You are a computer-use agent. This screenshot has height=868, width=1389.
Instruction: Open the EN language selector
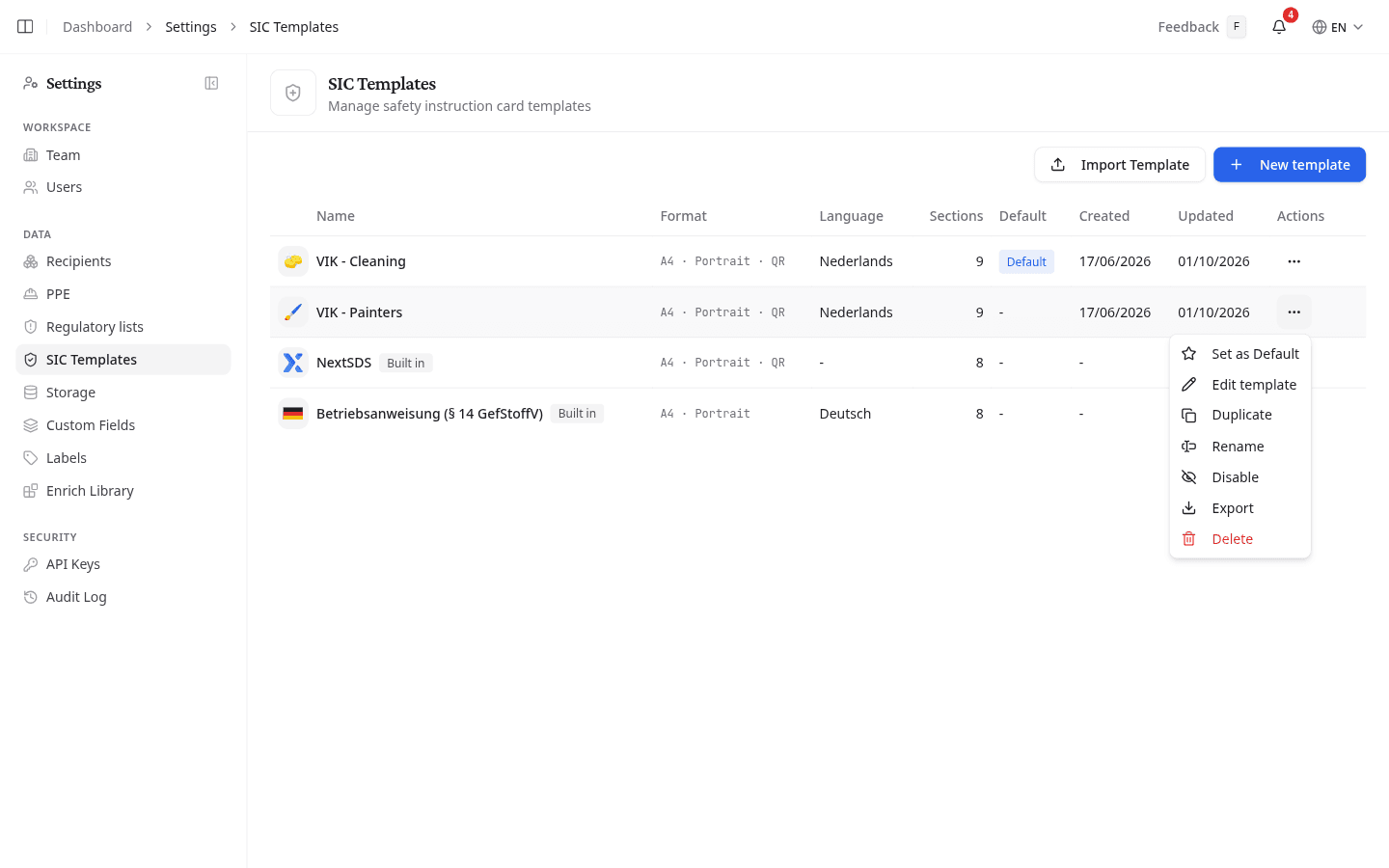pyautogui.click(x=1338, y=27)
